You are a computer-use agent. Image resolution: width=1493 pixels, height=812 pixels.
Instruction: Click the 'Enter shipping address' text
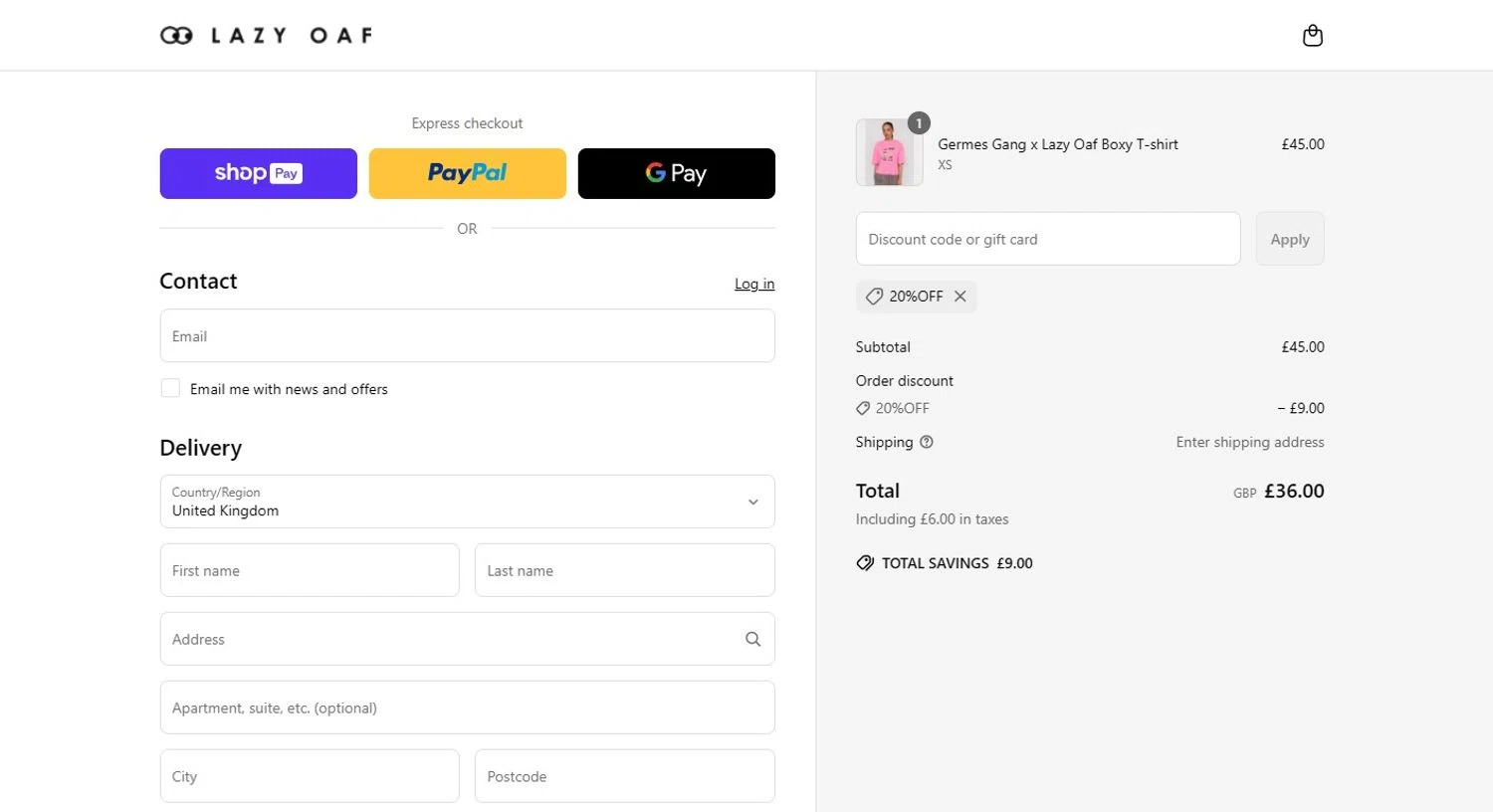tap(1250, 442)
